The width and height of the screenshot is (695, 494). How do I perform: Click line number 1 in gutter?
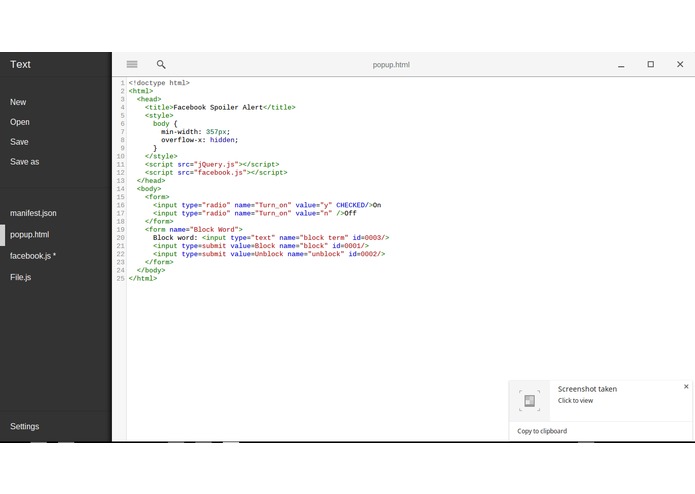tap(123, 83)
